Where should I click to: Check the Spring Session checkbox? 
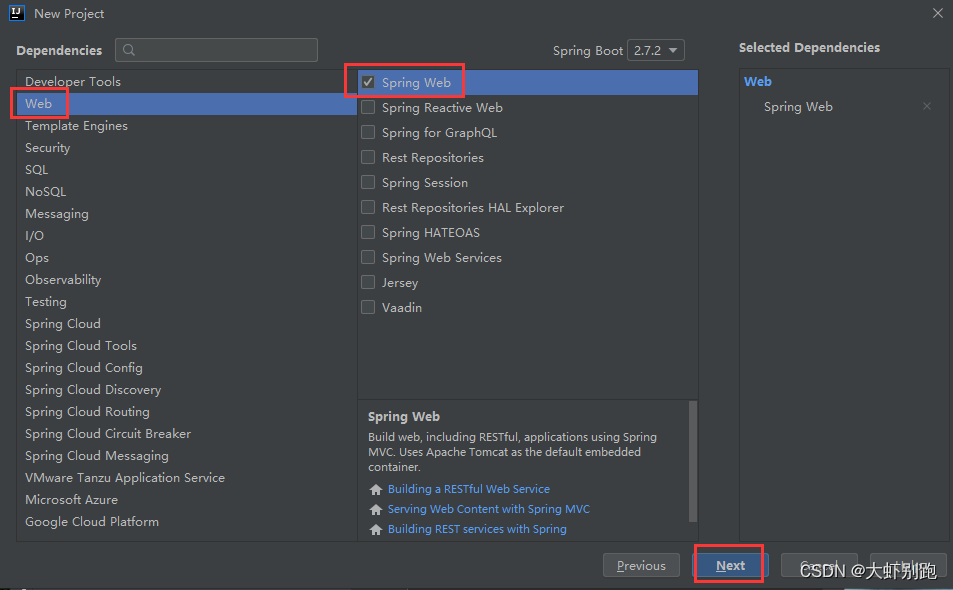(x=368, y=183)
